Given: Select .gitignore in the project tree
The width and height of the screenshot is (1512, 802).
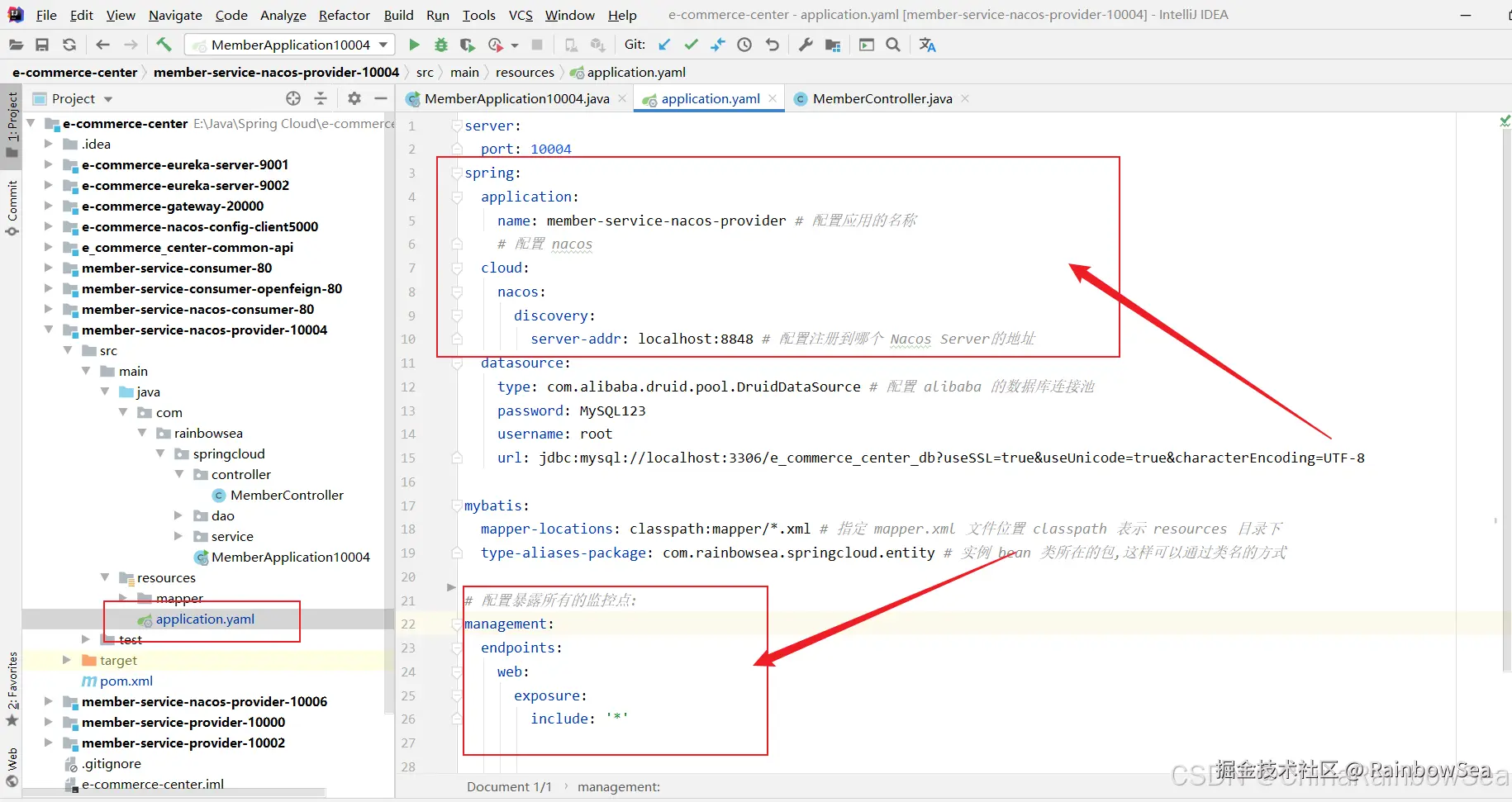Looking at the screenshot, I should pos(111,764).
